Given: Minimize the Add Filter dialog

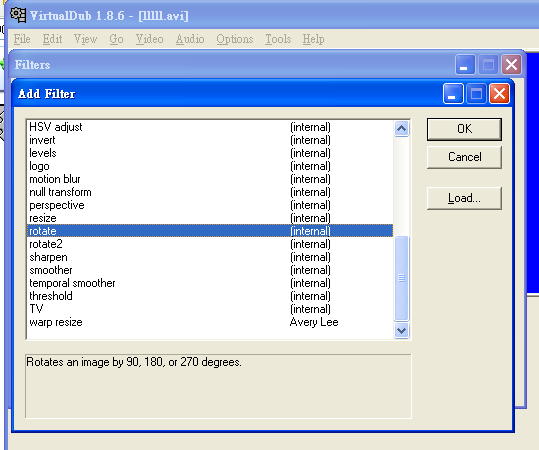Looking at the screenshot, I should point(453,94).
